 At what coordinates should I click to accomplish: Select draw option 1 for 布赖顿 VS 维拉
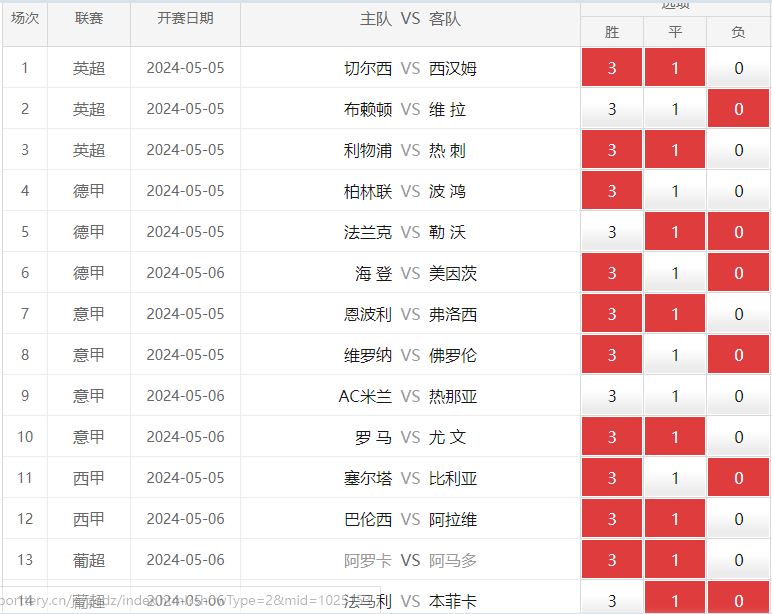click(x=675, y=108)
